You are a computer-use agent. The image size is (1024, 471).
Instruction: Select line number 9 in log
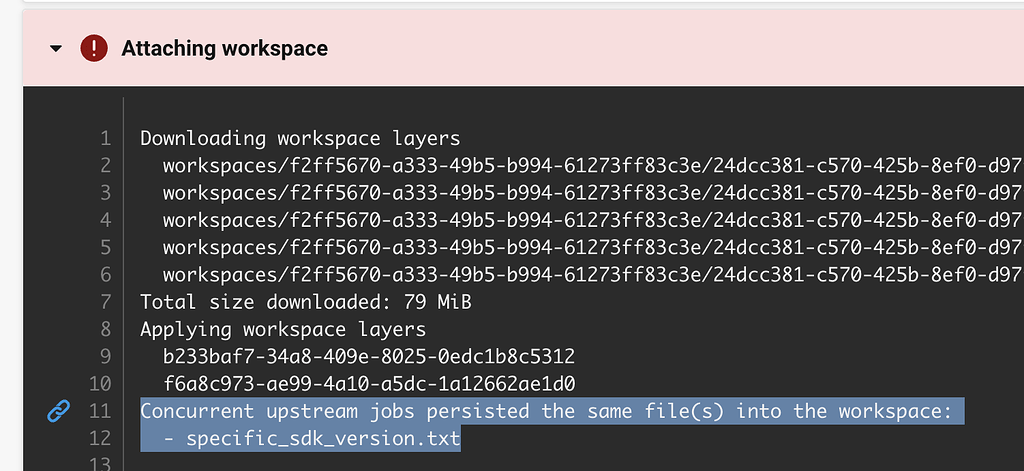[105, 356]
